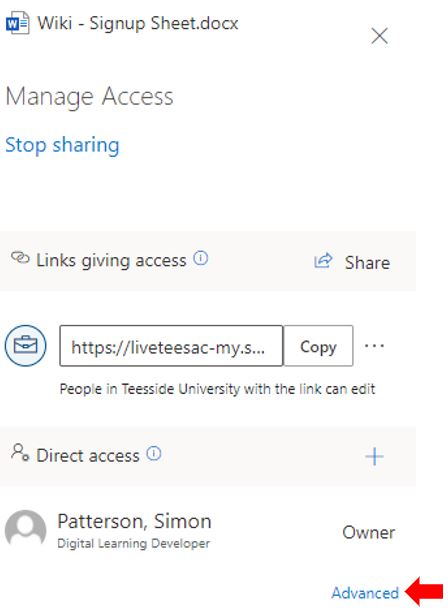The width and height of the screenshot is (448, 612).
Task: Select the sharing link URL field
Action: pyautogui.click(x=171, y=346)
